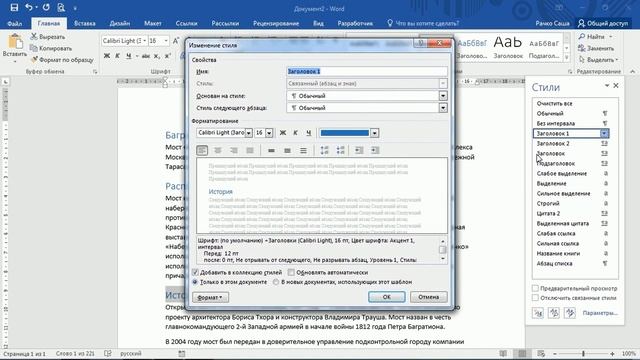Click the Отмена button
Image resolution: width=640 pixels, height=360 pixels.
[x=429, y=297]
